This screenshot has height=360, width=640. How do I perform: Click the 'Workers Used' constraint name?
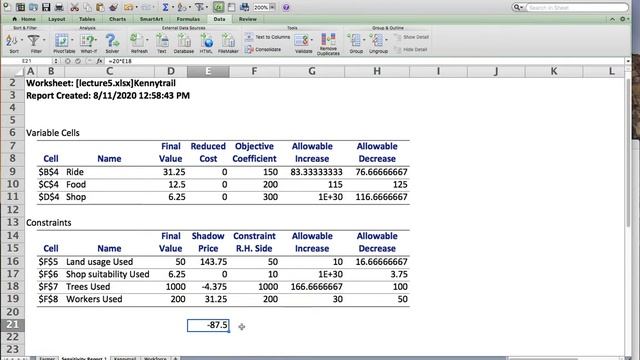click(94, 299)
